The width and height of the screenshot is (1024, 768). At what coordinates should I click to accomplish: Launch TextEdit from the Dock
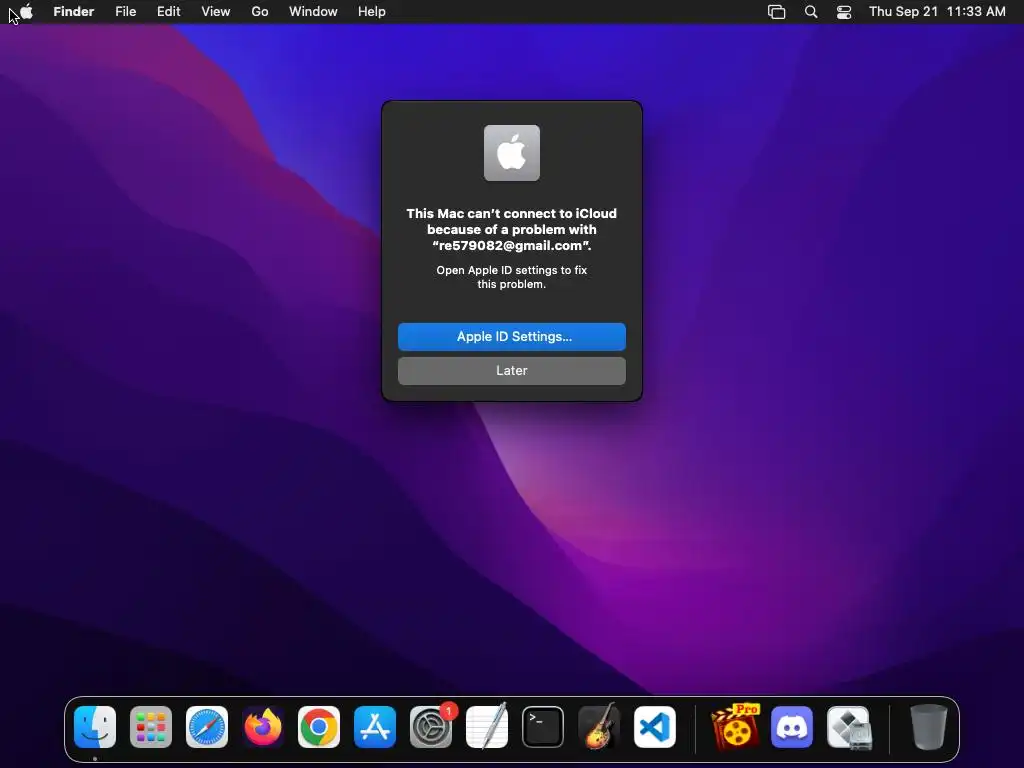click(x=487, y=727)
